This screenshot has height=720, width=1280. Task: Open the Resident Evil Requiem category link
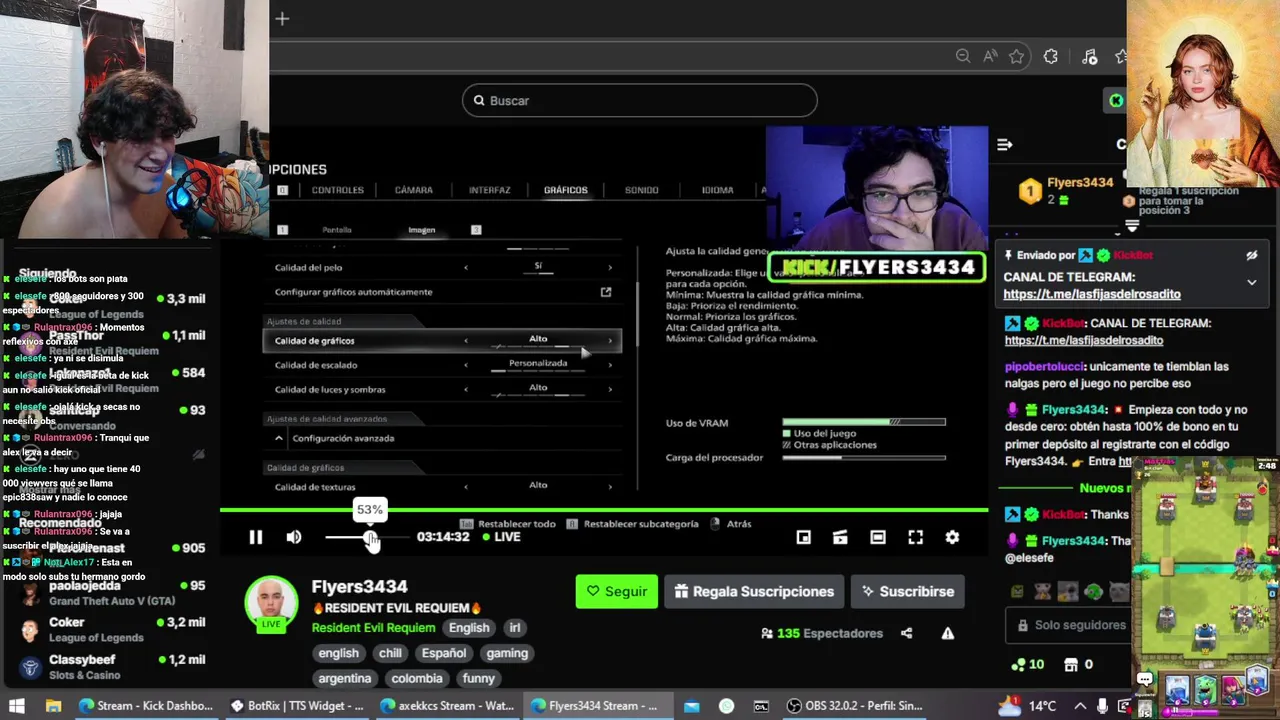pos(373,627)
